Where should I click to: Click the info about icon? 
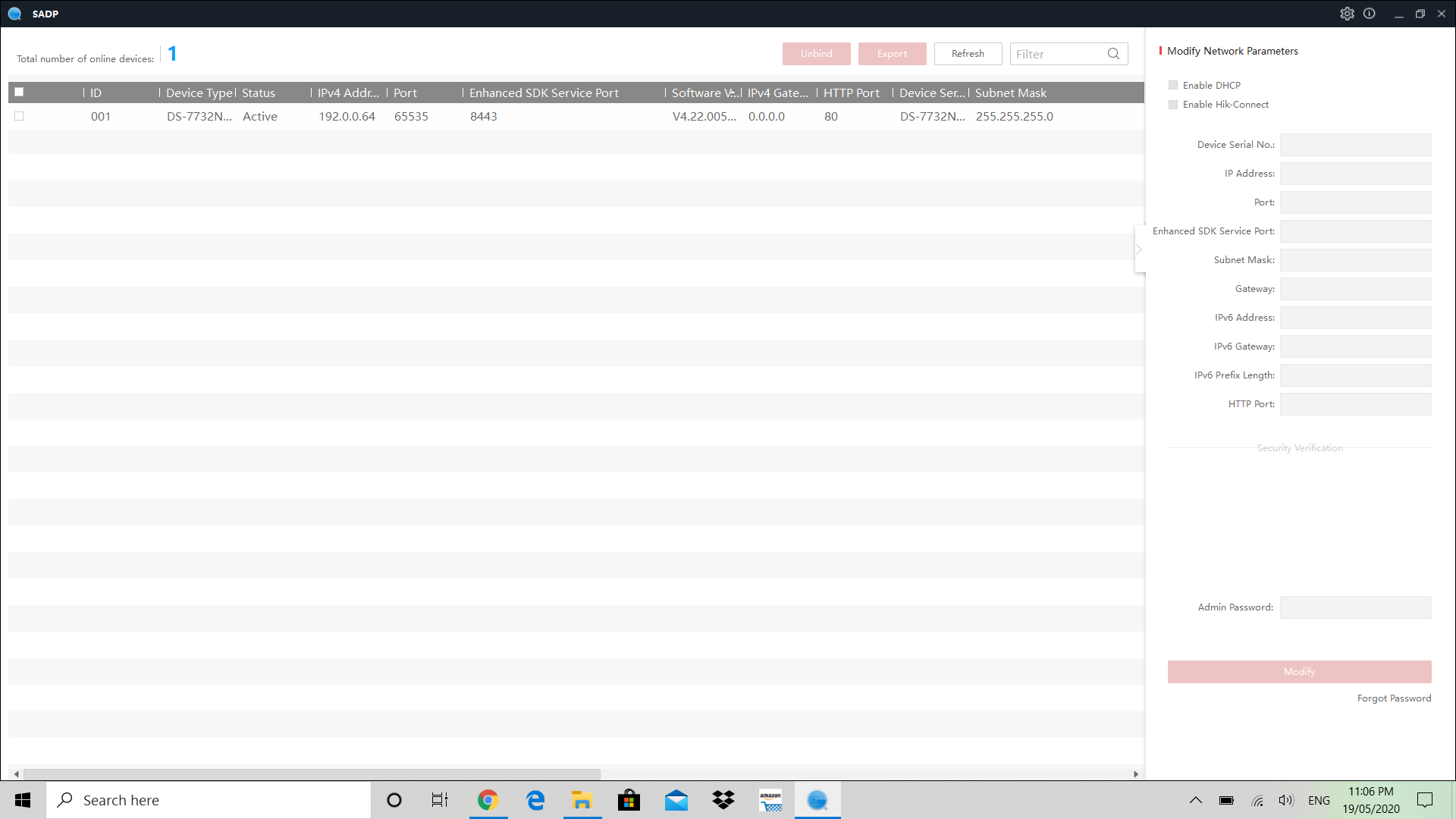pos(1369,14)
